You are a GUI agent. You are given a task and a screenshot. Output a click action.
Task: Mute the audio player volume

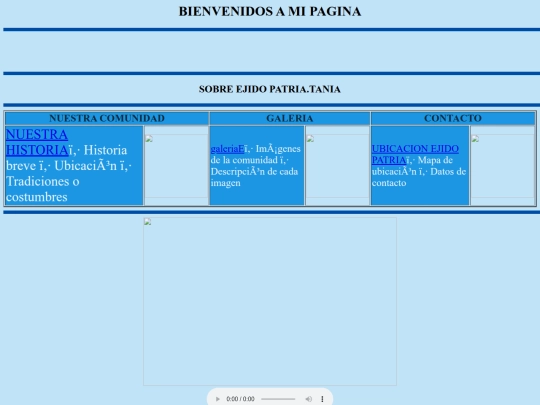[308, 399]
